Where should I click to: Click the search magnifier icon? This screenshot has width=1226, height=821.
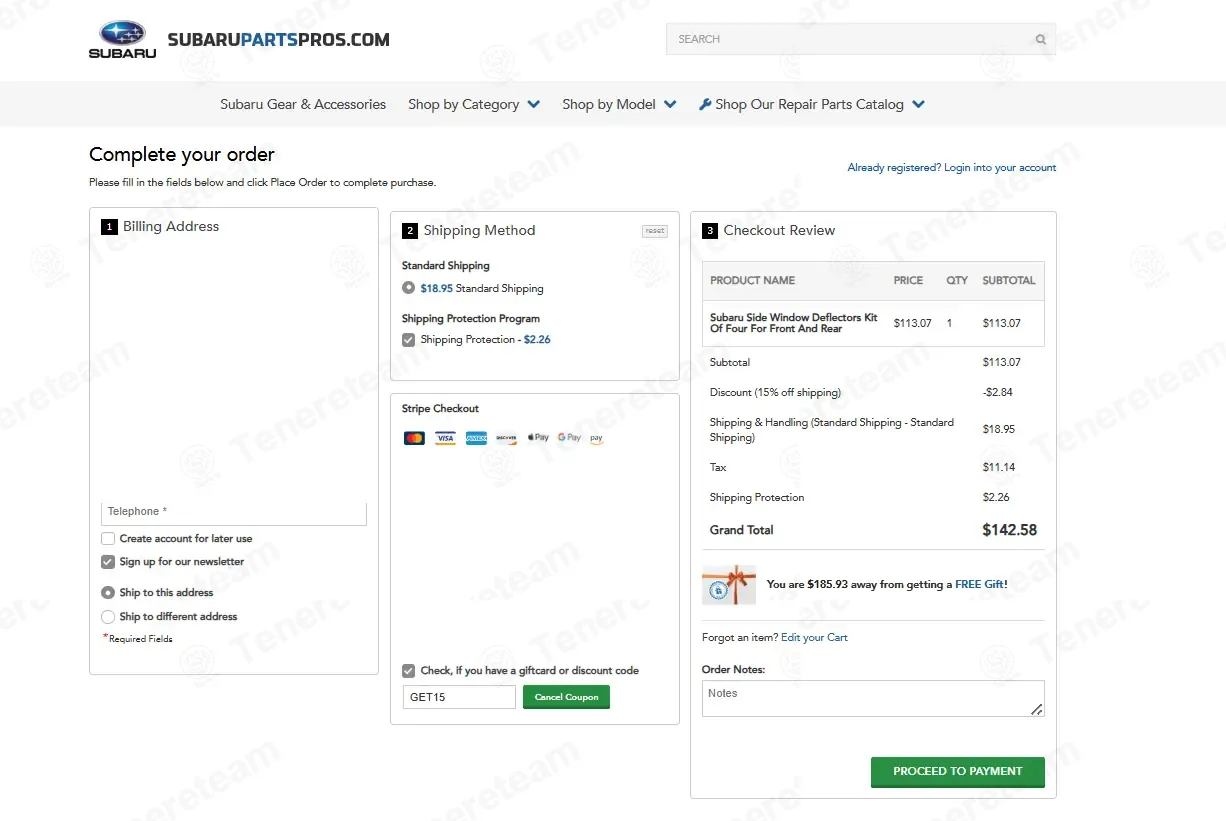tap(1041, 40)
